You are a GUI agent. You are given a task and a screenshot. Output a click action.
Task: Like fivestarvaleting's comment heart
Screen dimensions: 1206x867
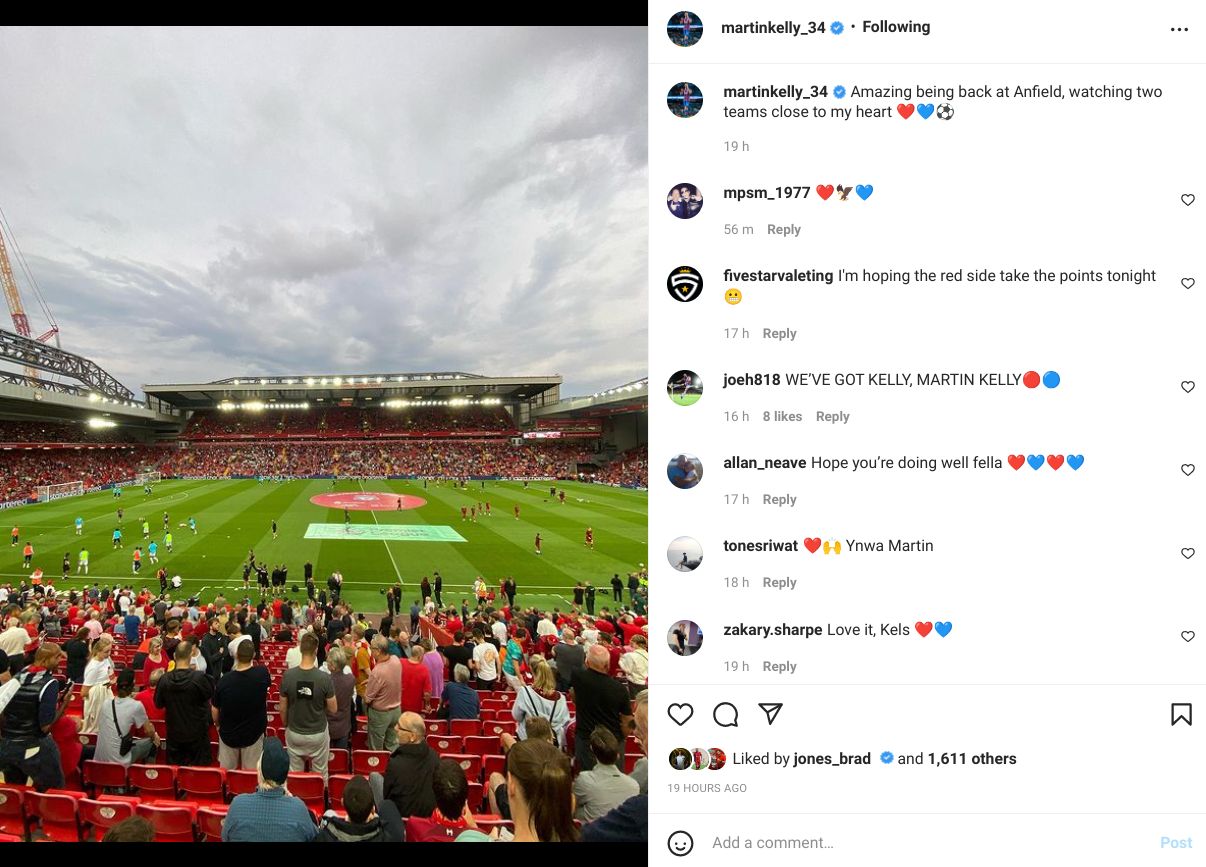pyautogui.click(x=1188, y=284)
